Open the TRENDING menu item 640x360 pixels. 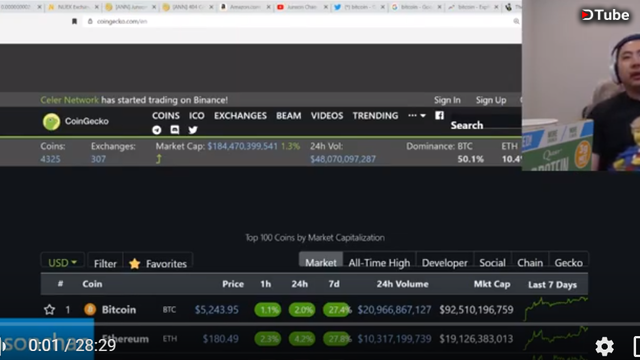pyautogui.click(x=375, y=116)
